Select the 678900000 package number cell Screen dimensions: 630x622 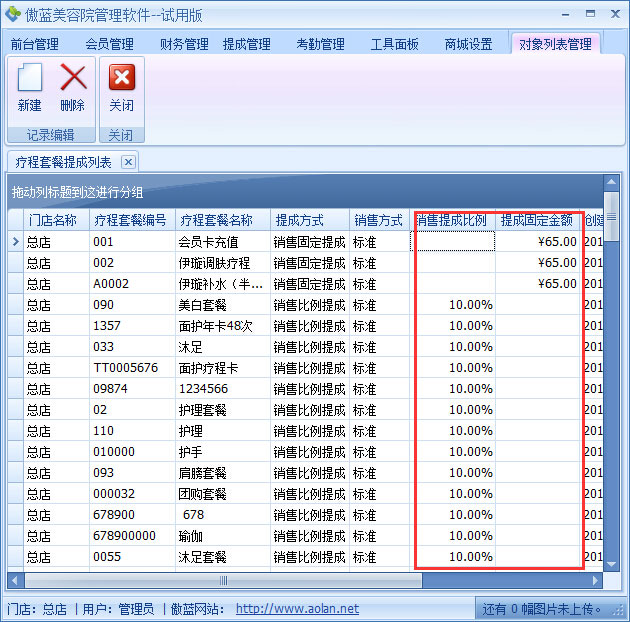click(132, 535)
